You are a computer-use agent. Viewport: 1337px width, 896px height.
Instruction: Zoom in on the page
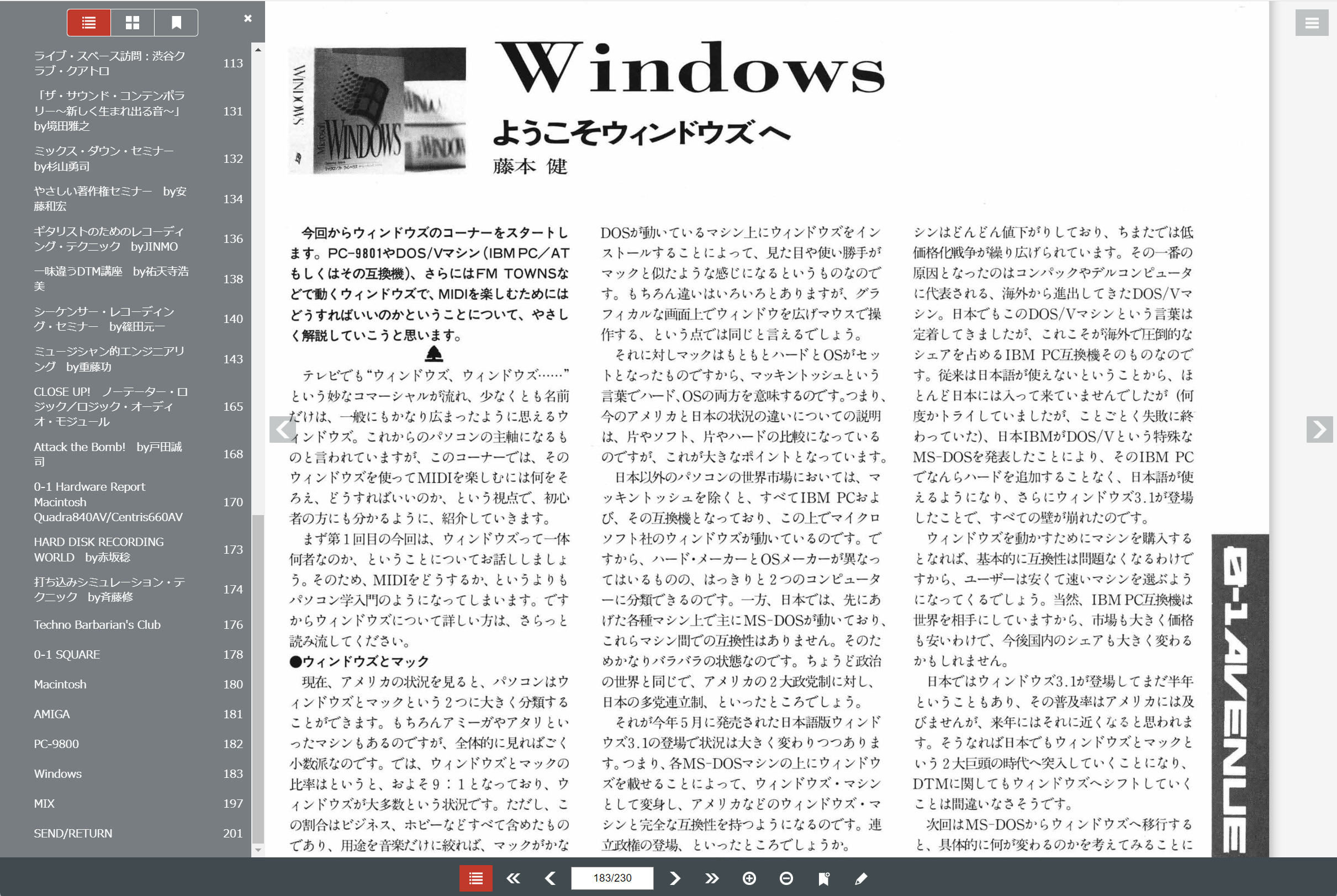point(749,878)
